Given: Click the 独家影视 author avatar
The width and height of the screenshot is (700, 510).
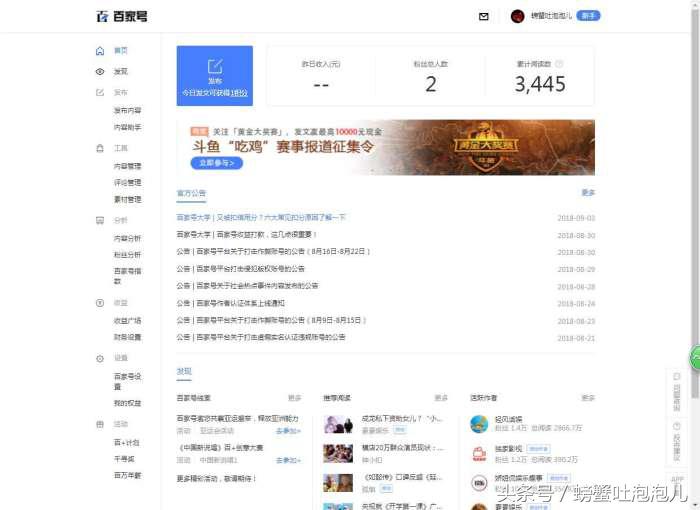Looking at the screenshot, I should click(479, 453).
